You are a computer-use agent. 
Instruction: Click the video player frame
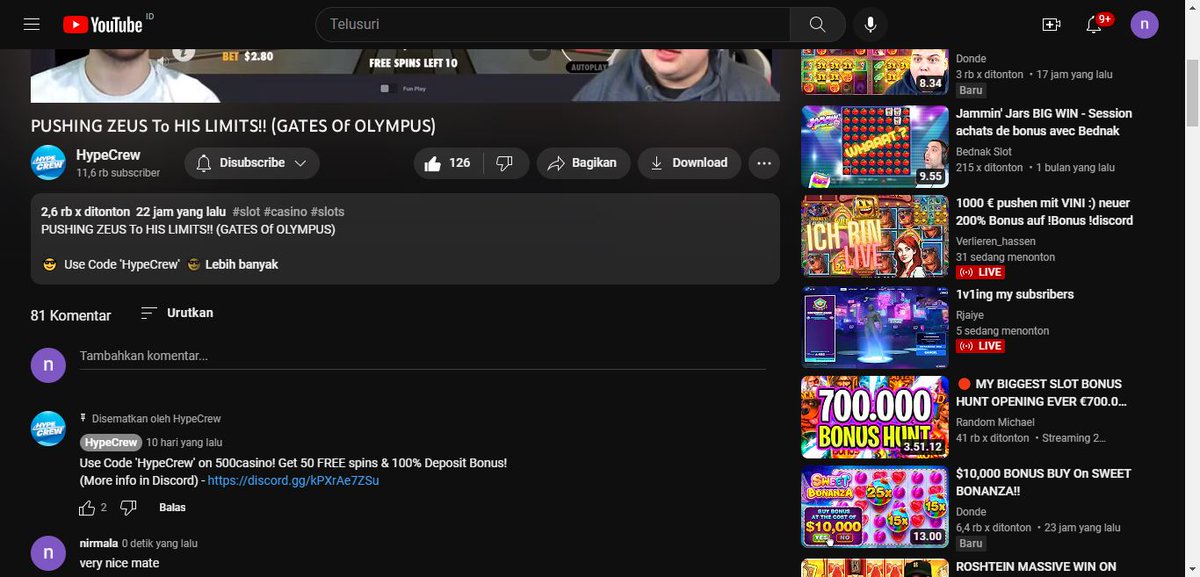point(405,75)
